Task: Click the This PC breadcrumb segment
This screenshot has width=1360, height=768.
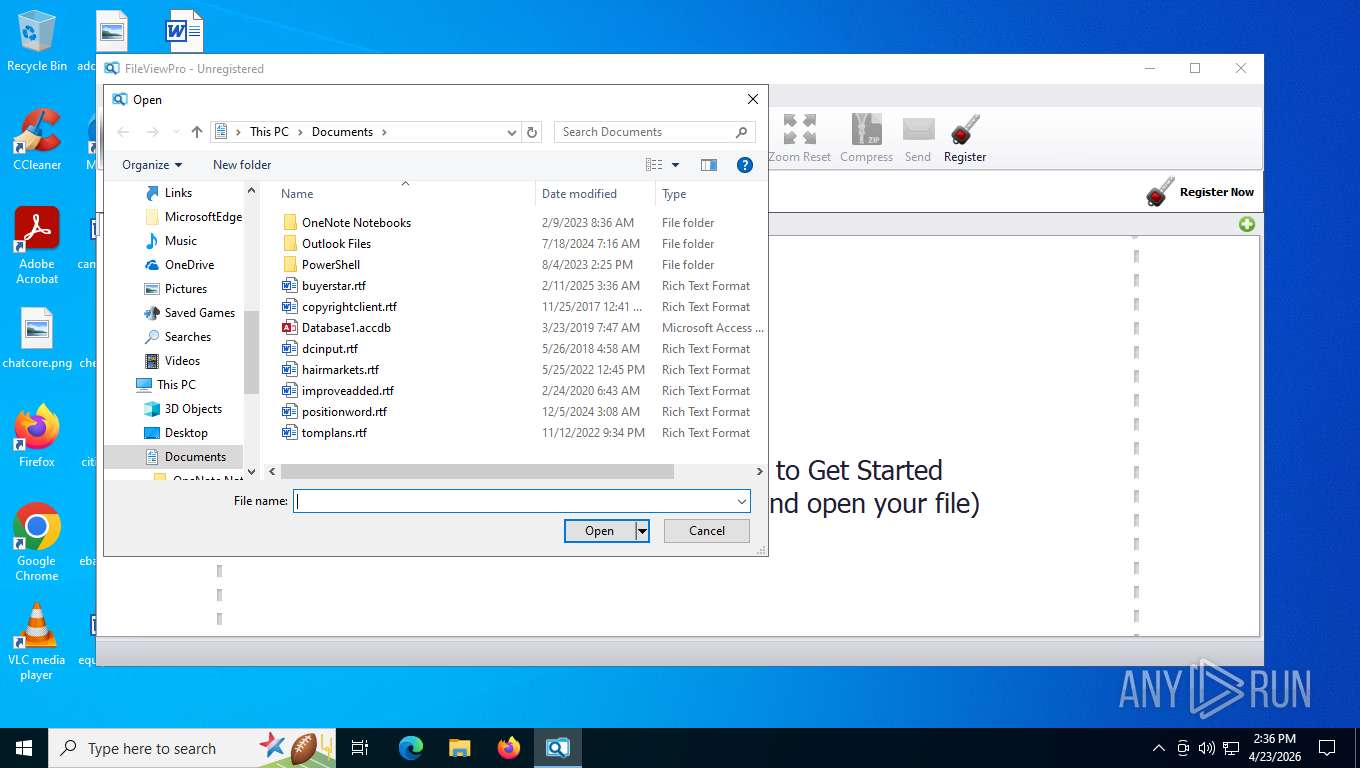Action: click(x=269, y=132)
